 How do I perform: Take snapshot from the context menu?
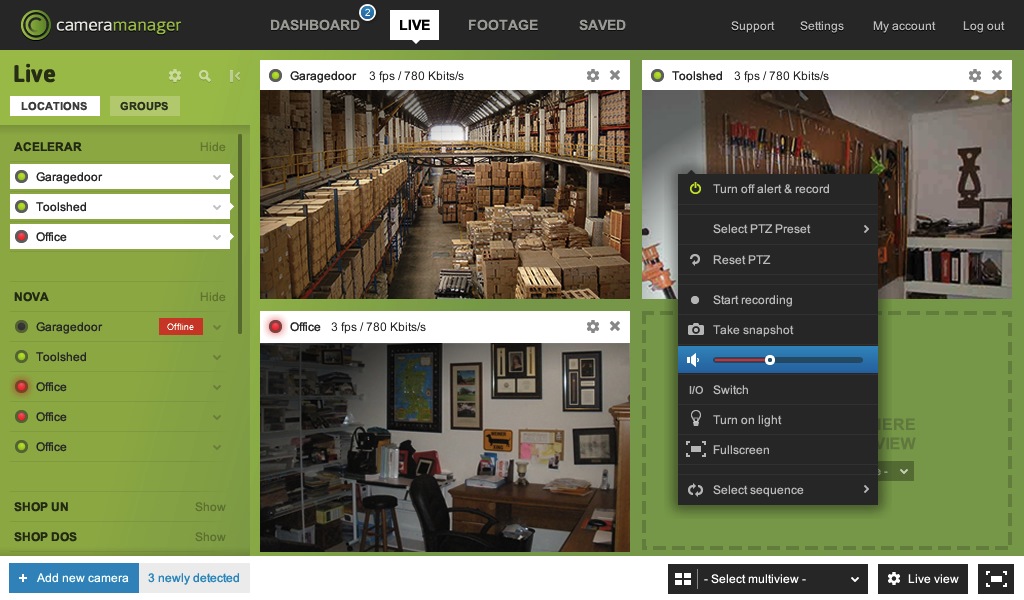[753, 330]
